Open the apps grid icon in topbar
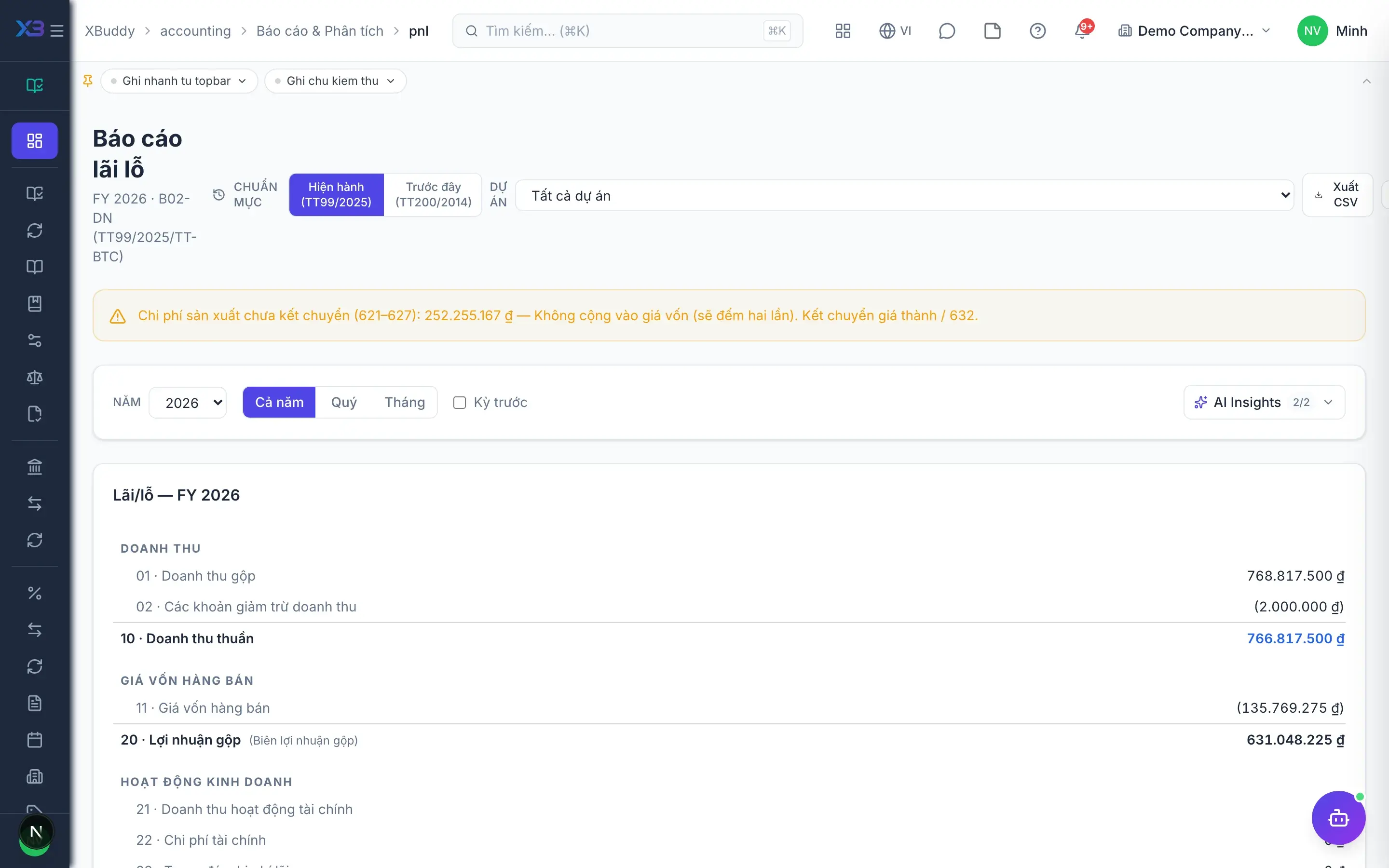 [x=843, y=31]
